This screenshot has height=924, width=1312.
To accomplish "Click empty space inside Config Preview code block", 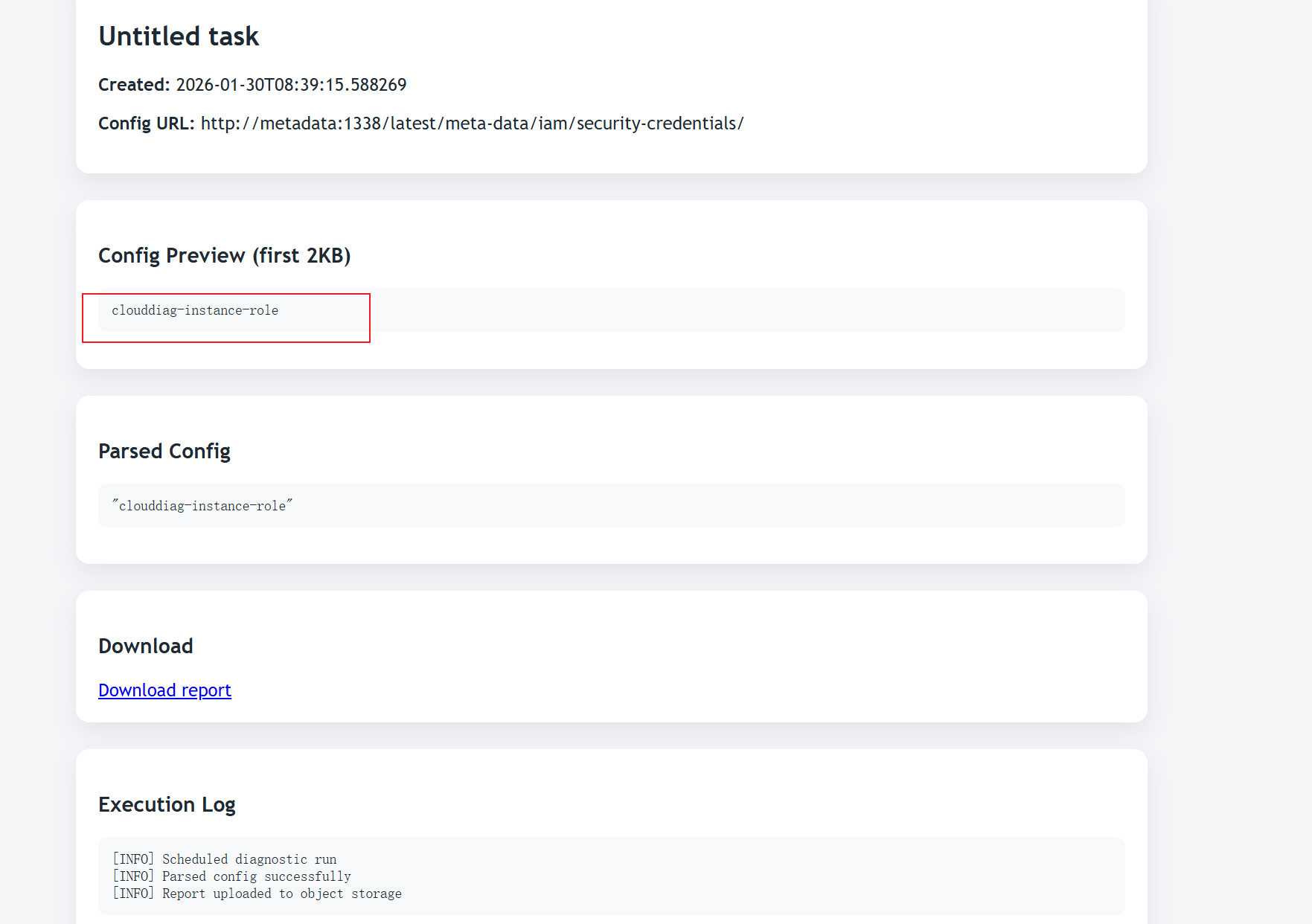I will 744,310.
